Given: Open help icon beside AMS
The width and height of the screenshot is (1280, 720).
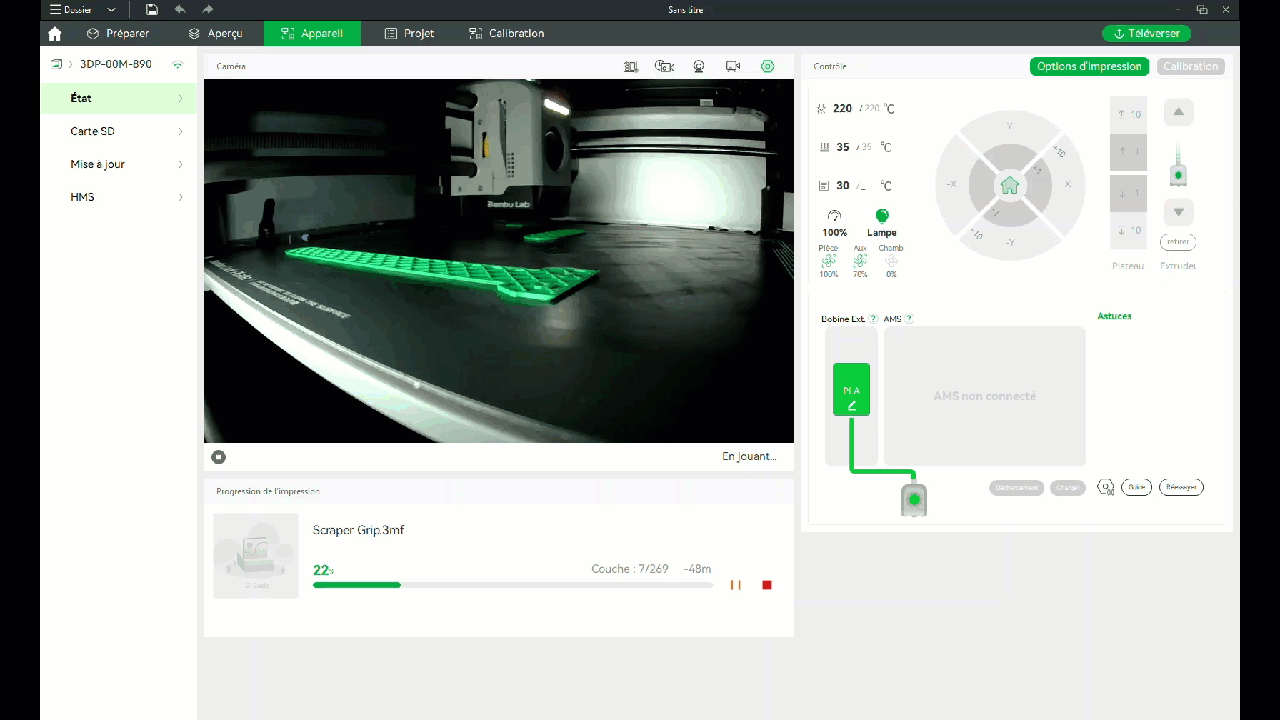Looking at the screenshot, I should (x=909, y=319).
